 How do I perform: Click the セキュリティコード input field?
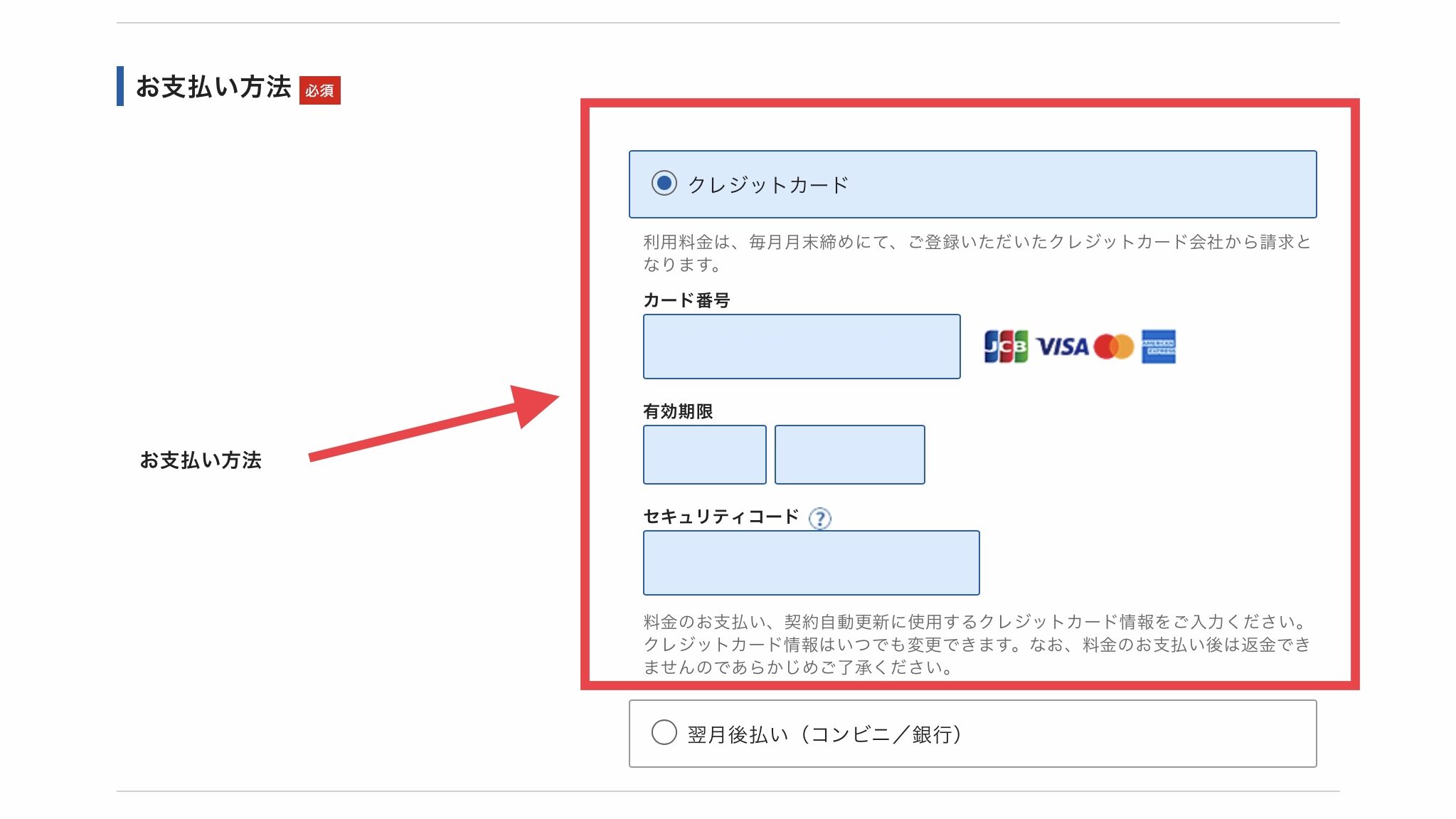(x=812, y=563)
